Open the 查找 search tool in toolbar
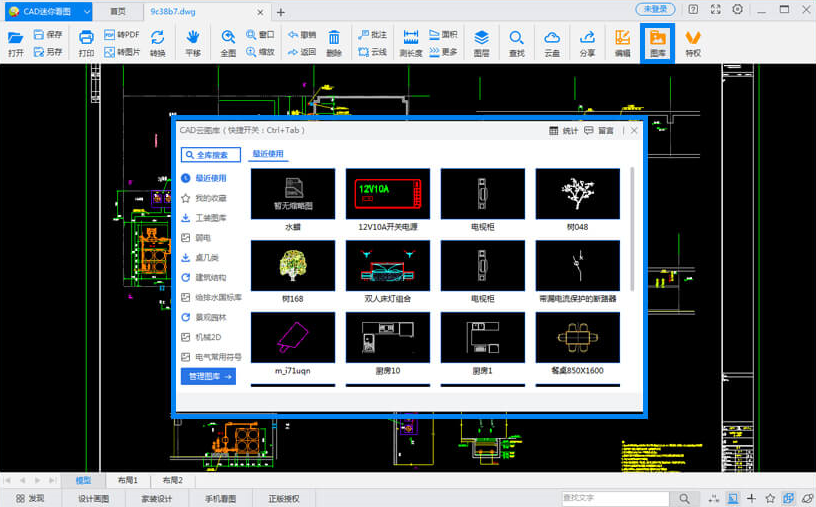 coord(516,42)
